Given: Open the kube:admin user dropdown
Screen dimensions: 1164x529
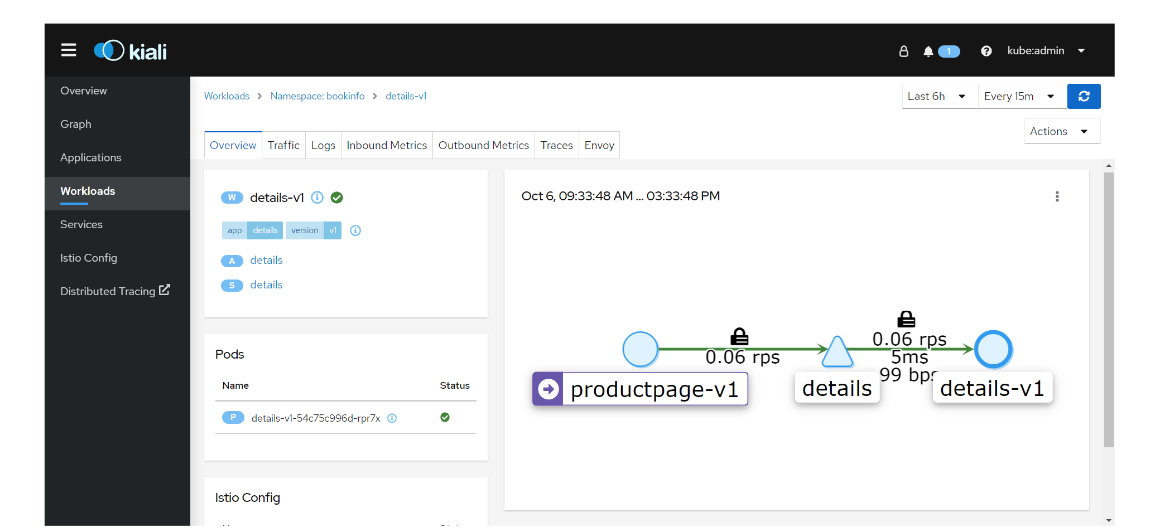Looking at the screenshot, I should coord(1045,51).
